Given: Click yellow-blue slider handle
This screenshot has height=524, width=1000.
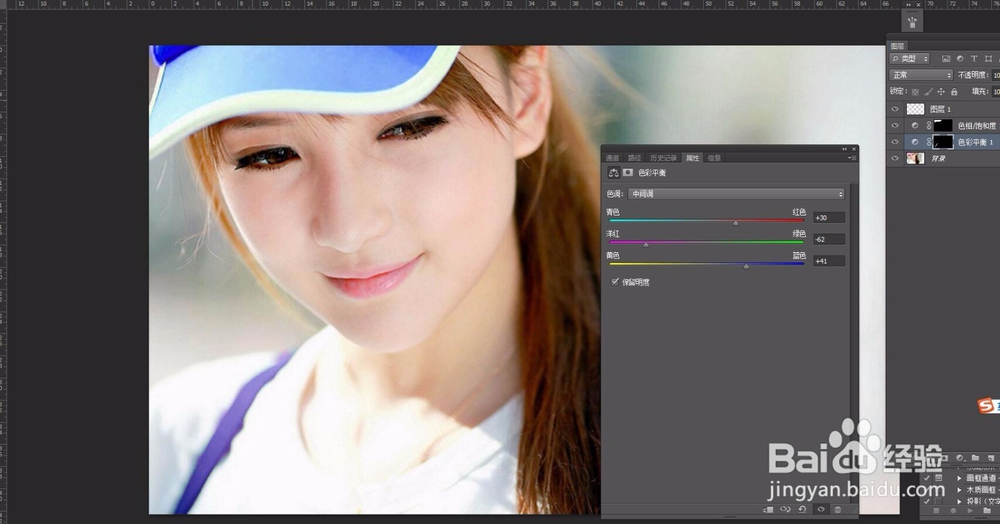Looking at the screenshot, I should click(x=746, y=266).
